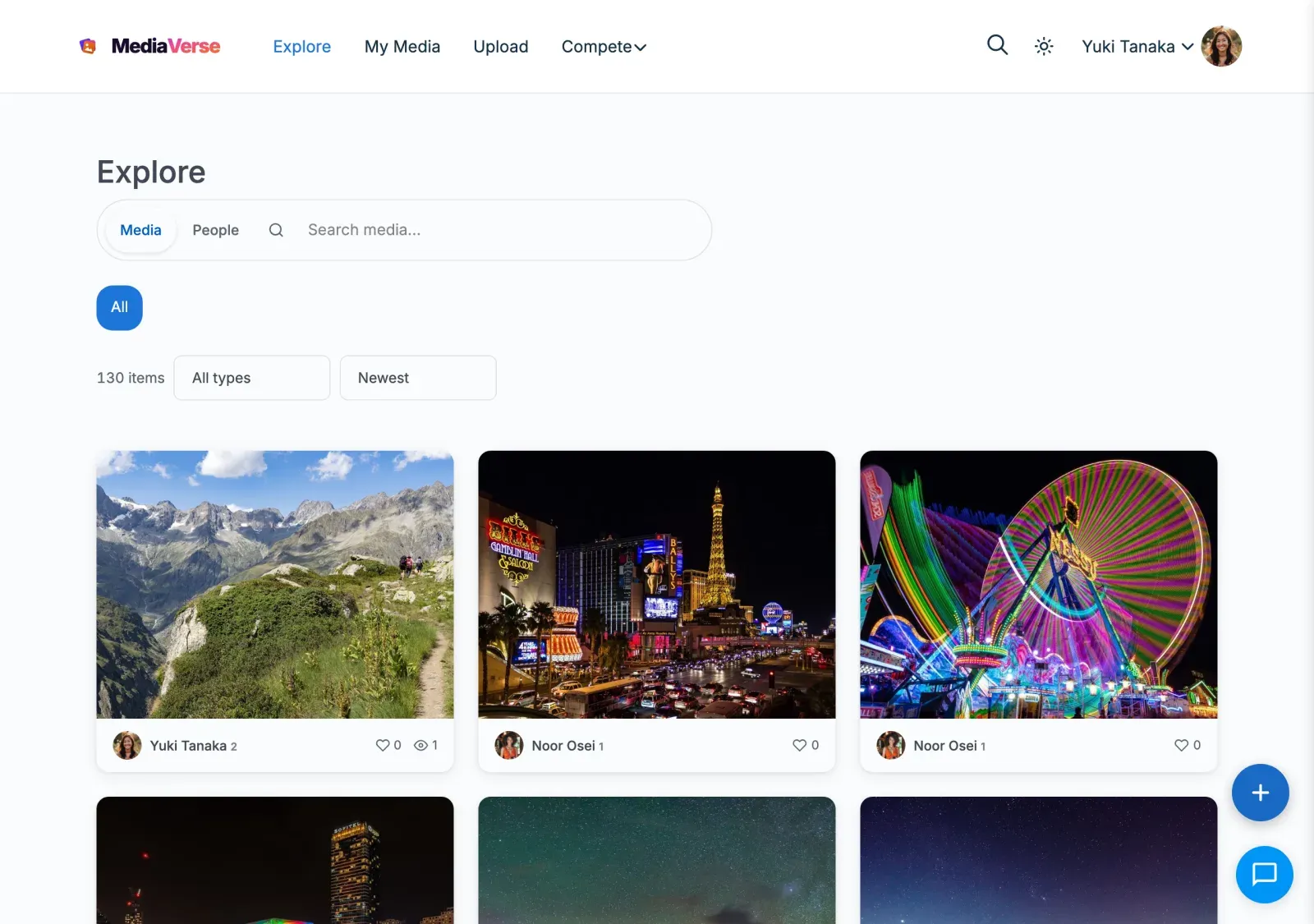This screenshot has width=1314, height=924.
Task: Open the night skyscraper photo thumbnail
Action: 275,860
